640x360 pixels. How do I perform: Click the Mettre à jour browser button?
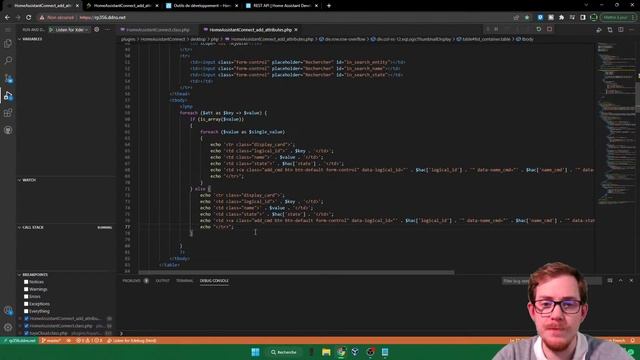click(617, 18)
